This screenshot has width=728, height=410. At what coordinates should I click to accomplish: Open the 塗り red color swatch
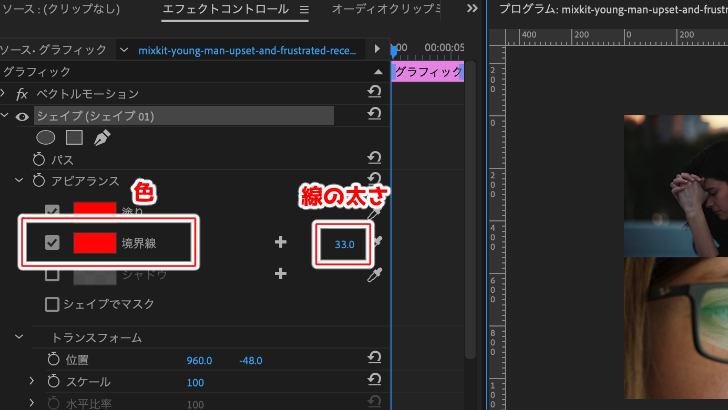(95, 209)
